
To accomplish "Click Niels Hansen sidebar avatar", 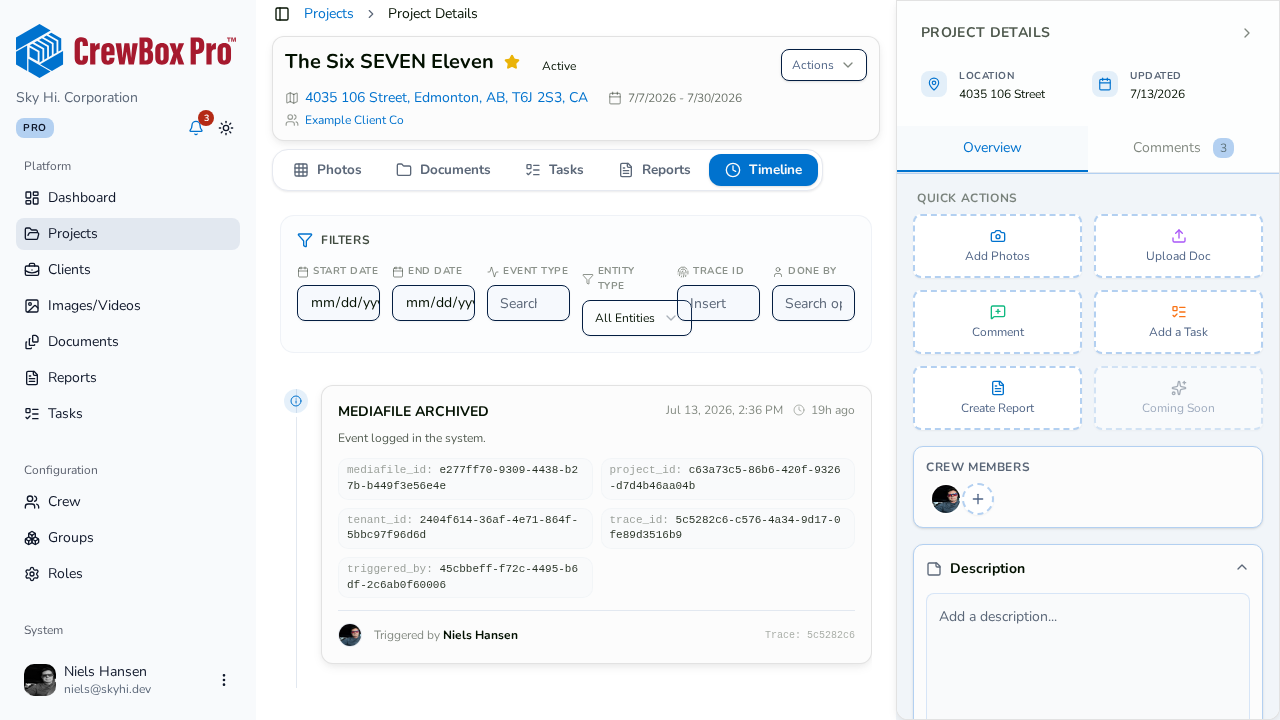I will pyautogui.click(x=40, y=680).
